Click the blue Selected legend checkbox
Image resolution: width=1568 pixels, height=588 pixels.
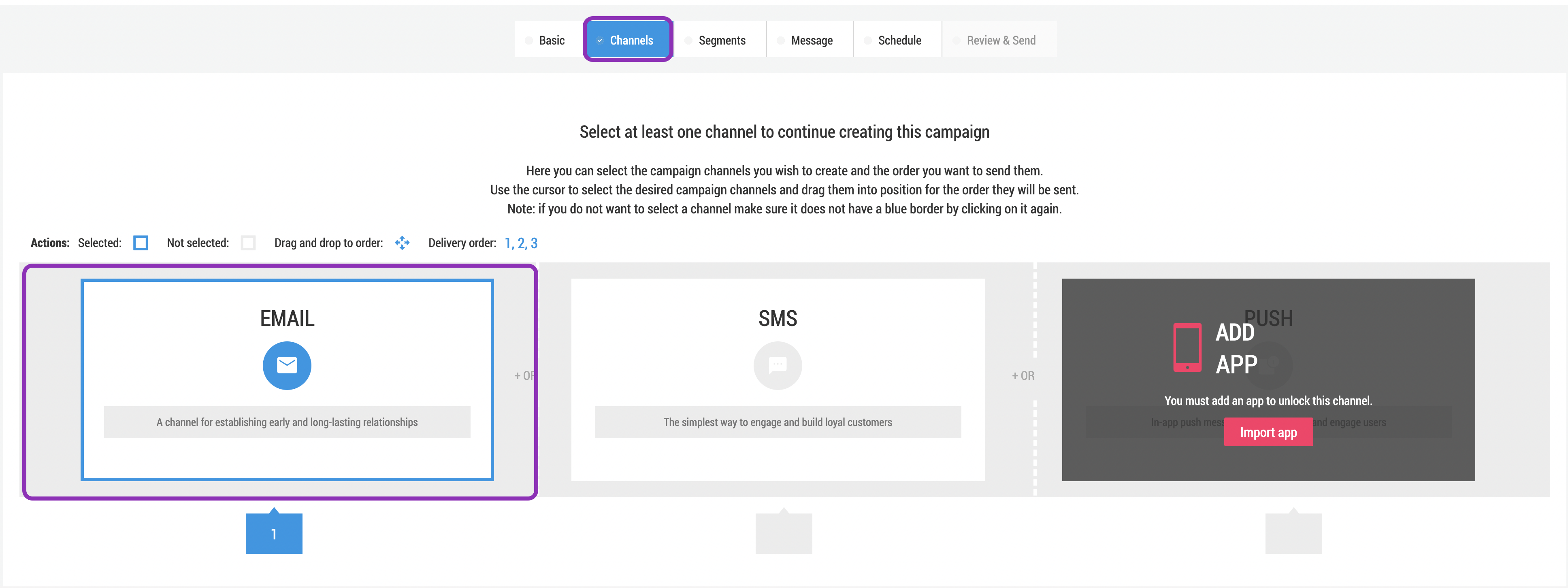point(141,243)
